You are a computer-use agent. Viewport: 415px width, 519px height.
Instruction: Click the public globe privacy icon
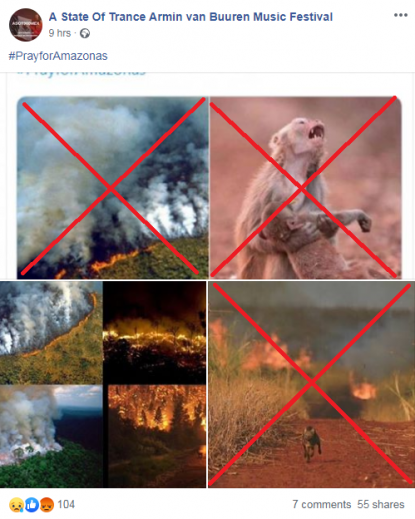(85, 33)
